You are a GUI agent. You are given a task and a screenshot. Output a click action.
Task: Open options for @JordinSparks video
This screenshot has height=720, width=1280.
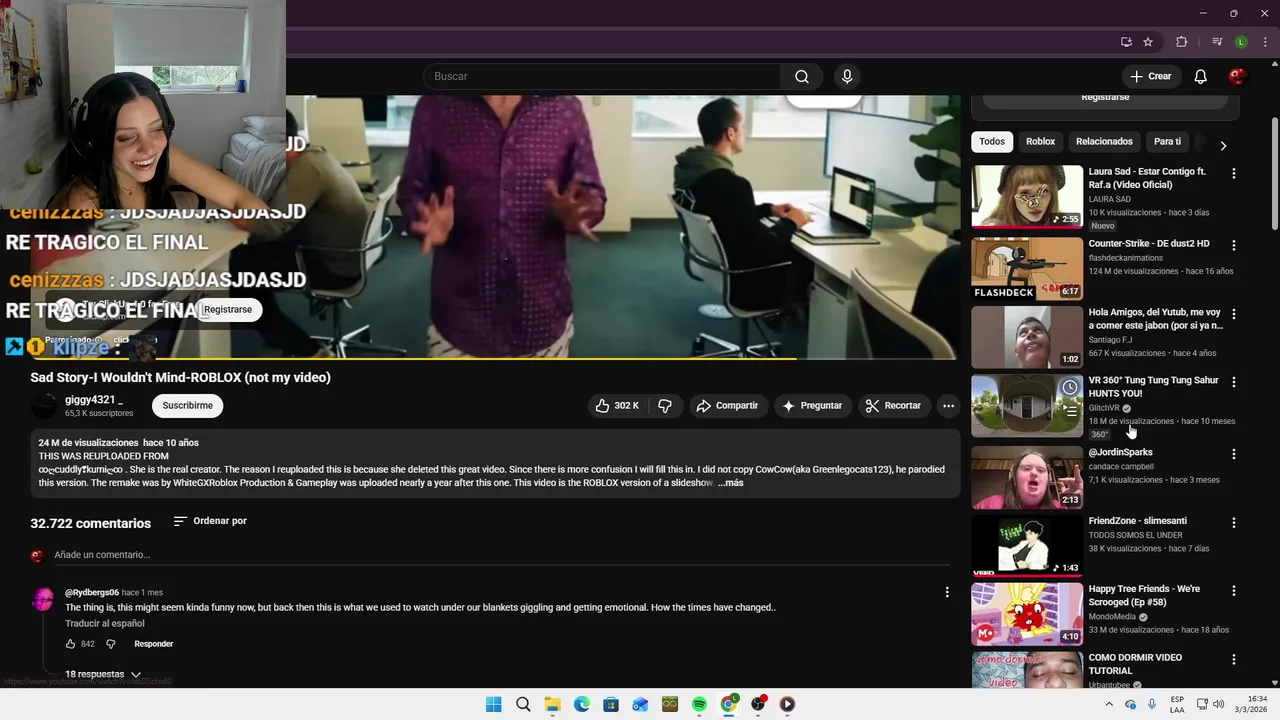pos(1233,454)
